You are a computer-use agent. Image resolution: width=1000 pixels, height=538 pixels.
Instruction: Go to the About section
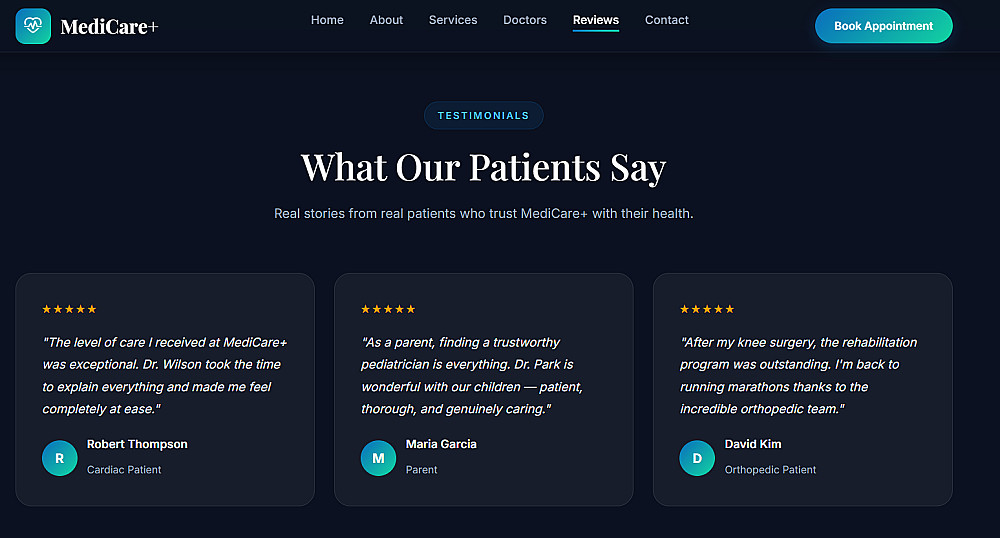click(x=386, y=20)
